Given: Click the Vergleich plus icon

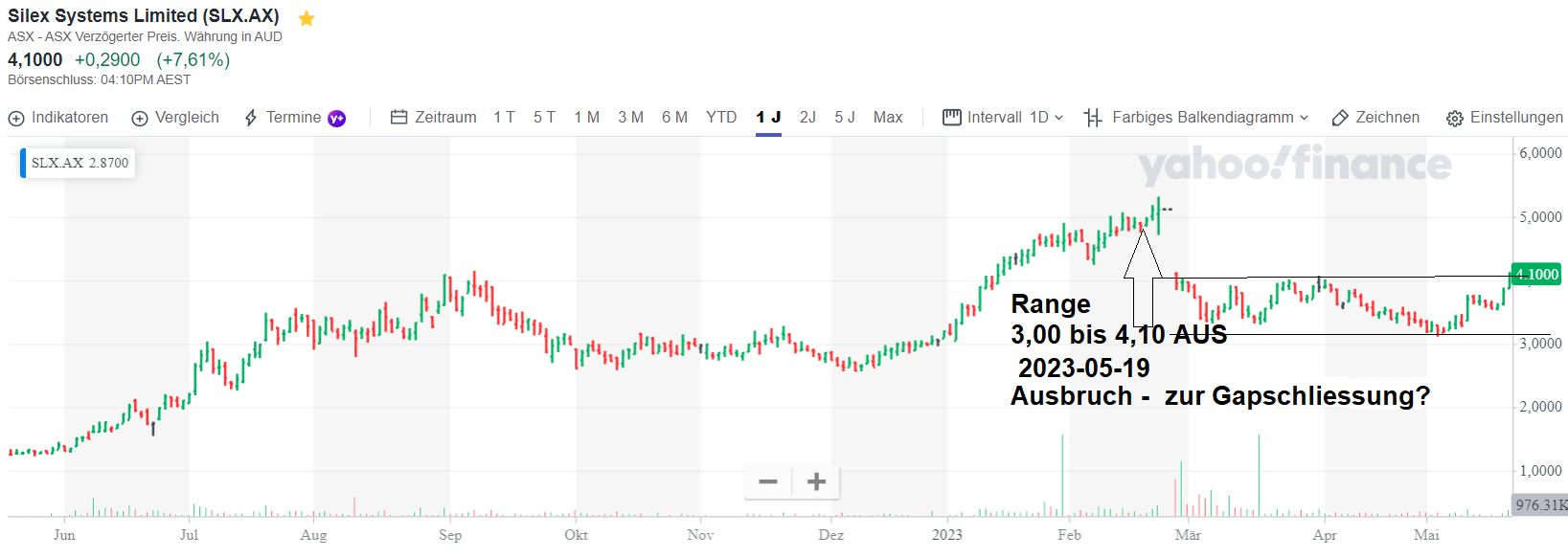Looking at the screenshot, I should point(140,119).
